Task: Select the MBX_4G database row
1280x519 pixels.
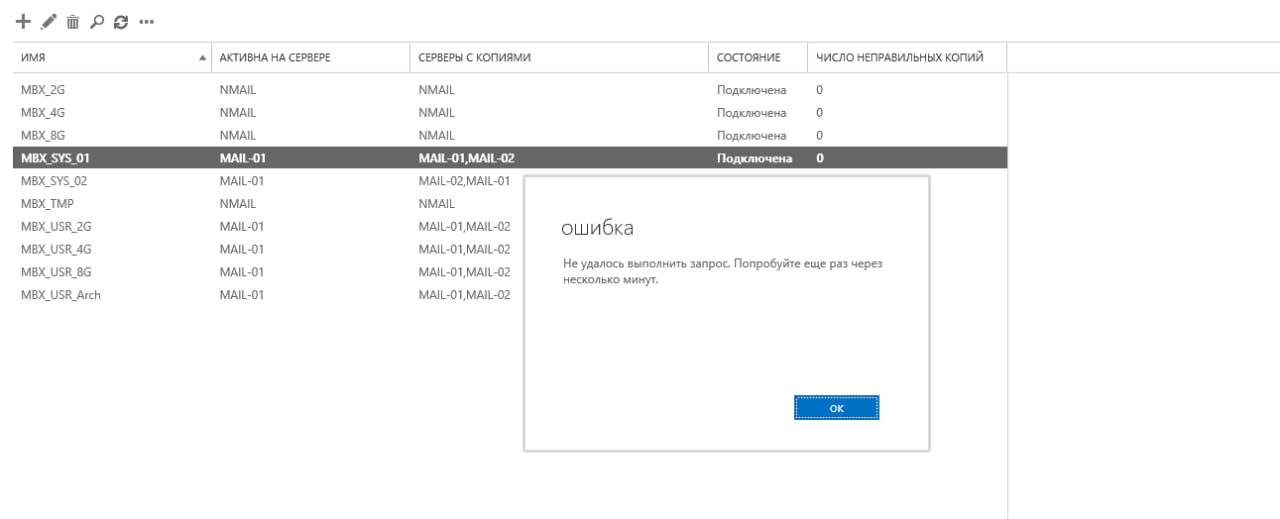Action: (x=509, y=113)
